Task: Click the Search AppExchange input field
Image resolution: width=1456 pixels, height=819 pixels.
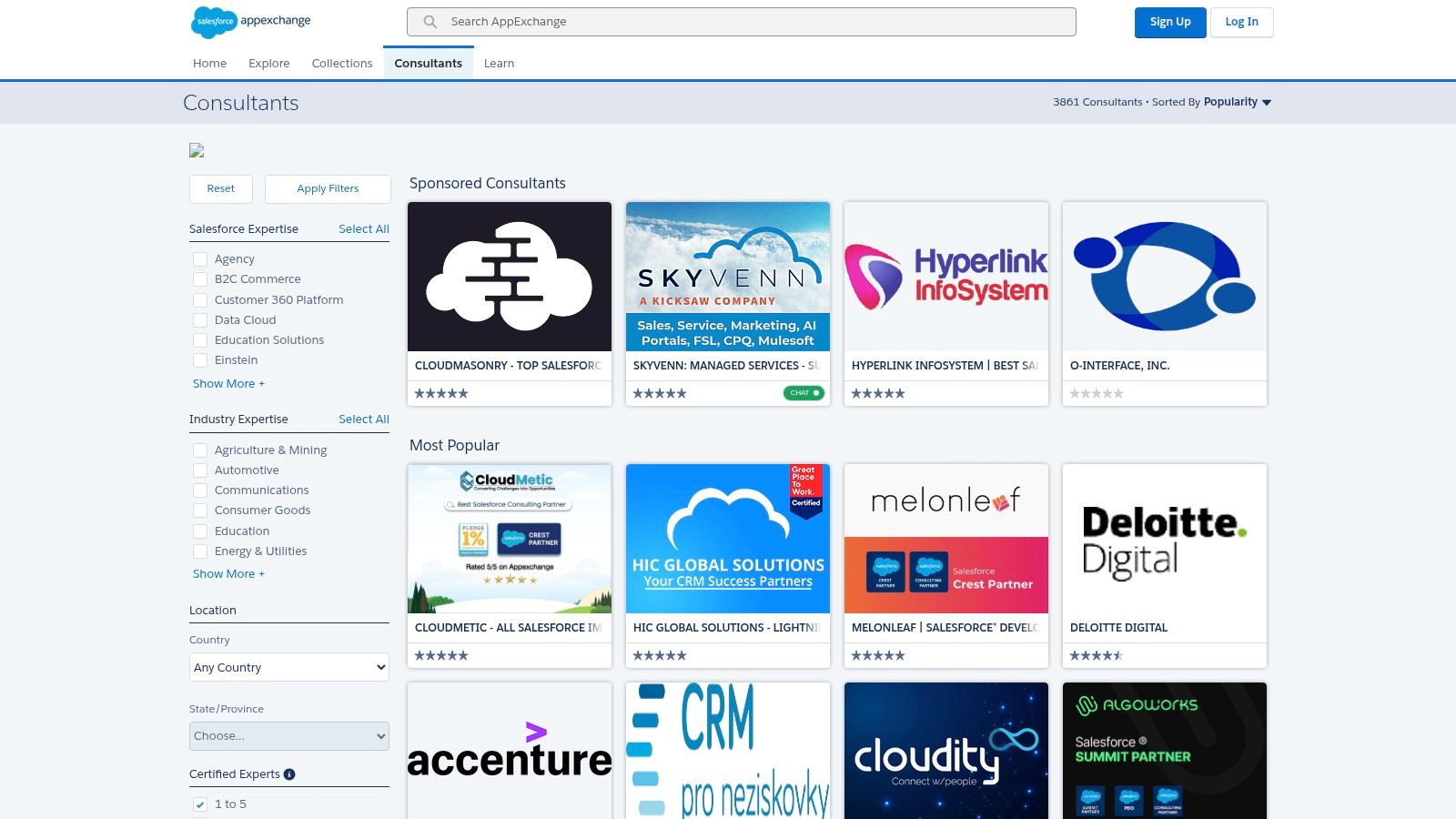Action: [x=742, y=21]
